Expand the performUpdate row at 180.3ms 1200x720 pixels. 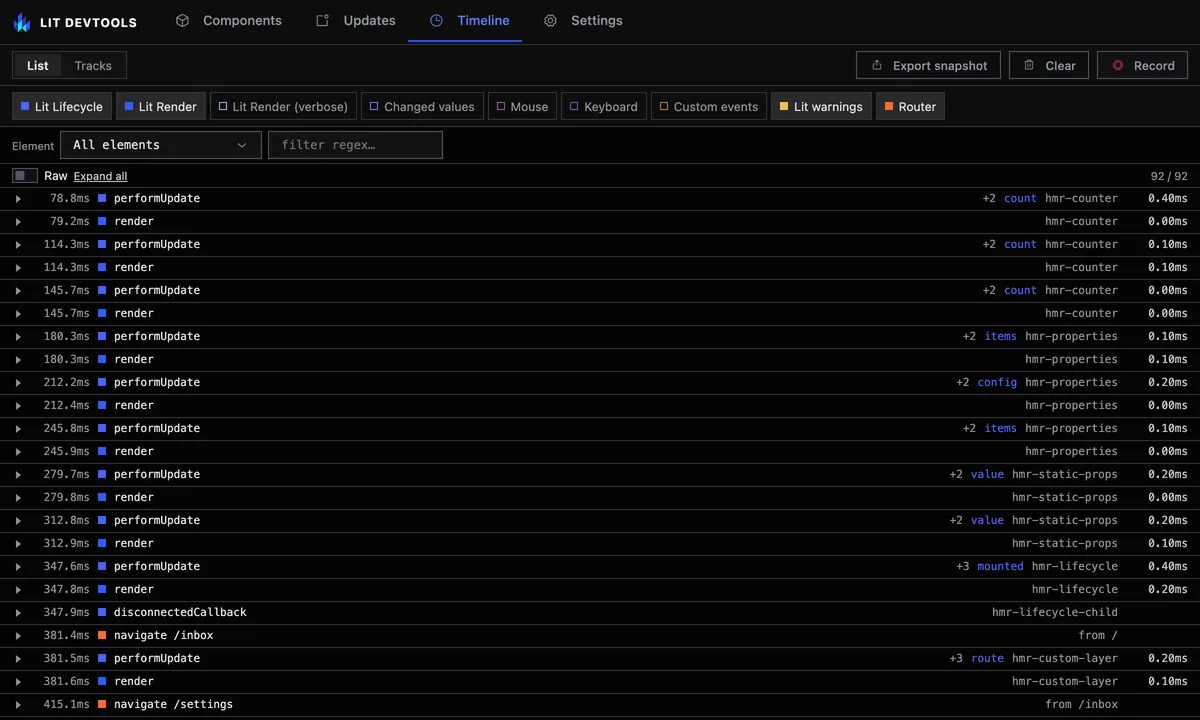click(18, 337)
